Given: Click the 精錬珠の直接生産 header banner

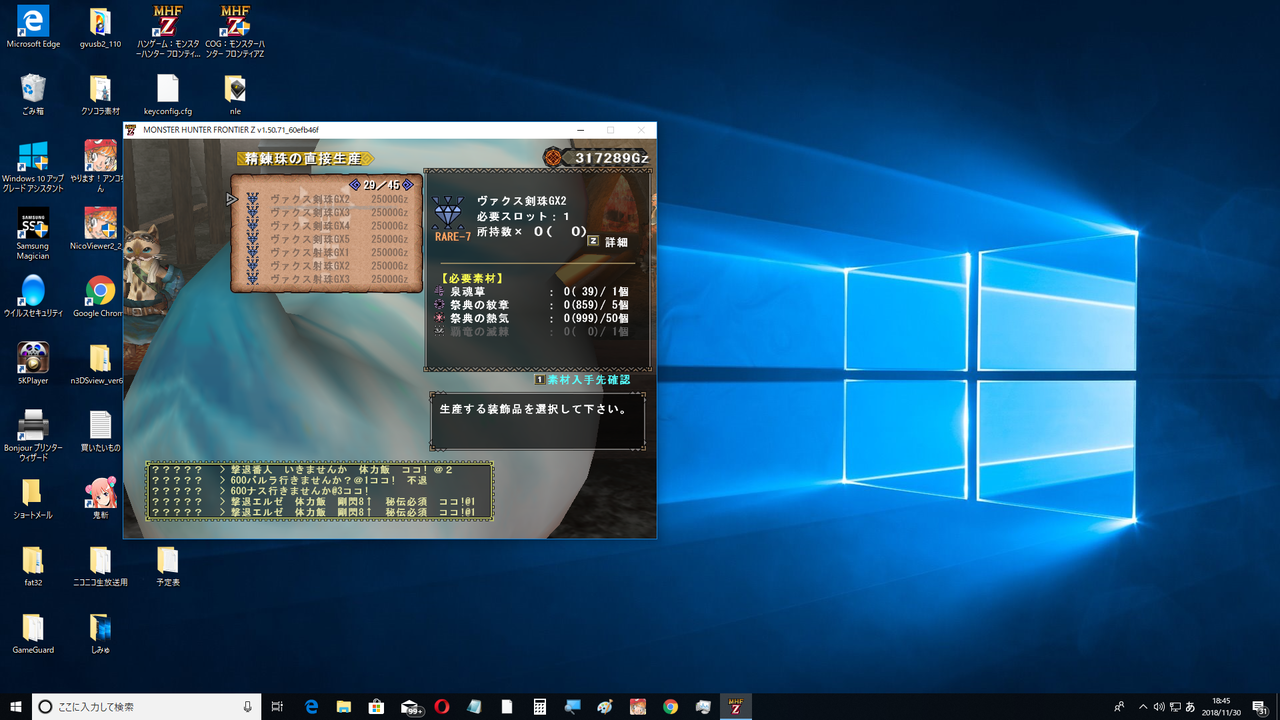Looking at the screenshot, I should point(305,158).
